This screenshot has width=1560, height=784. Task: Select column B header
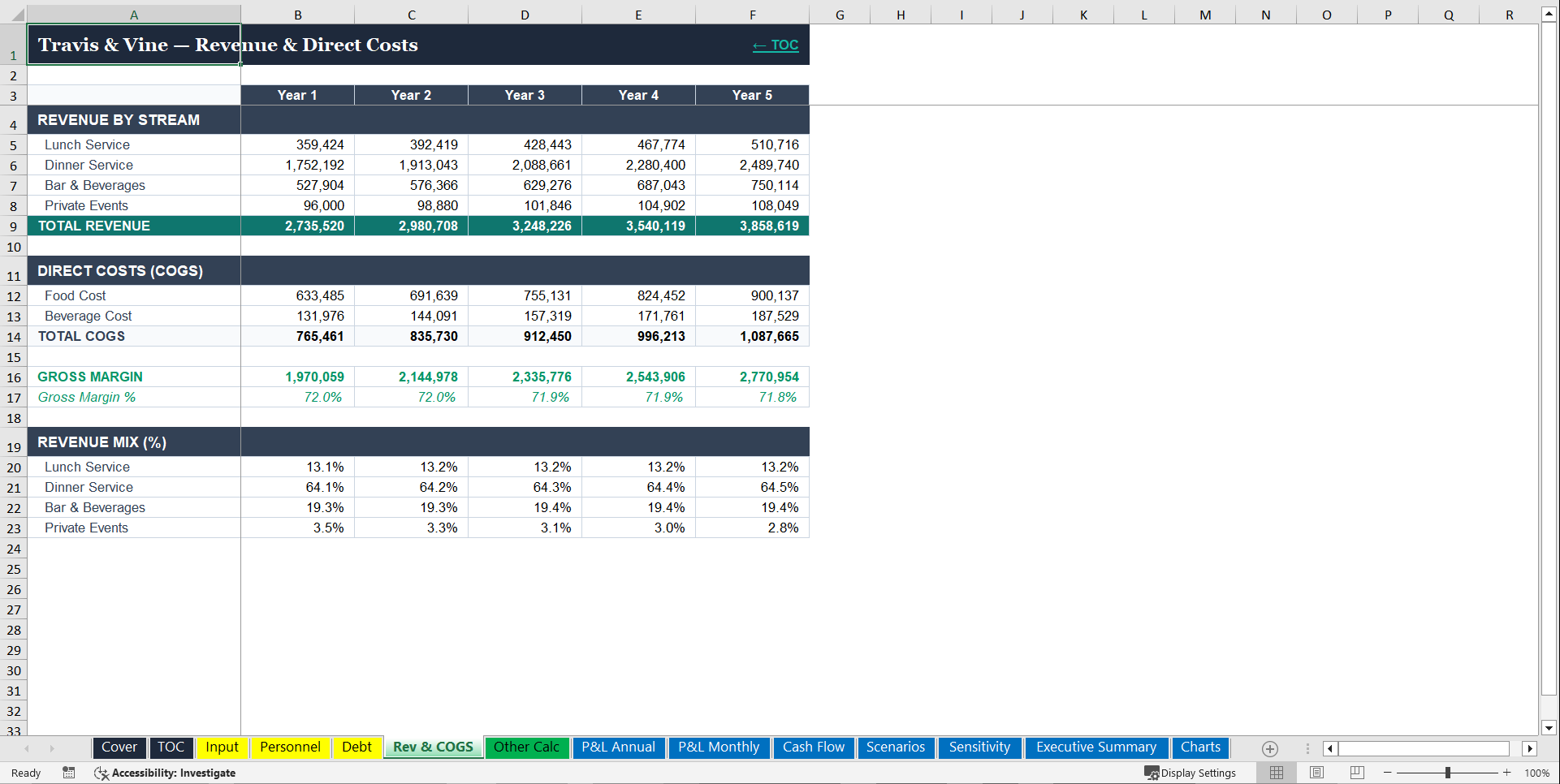(298, 15)
